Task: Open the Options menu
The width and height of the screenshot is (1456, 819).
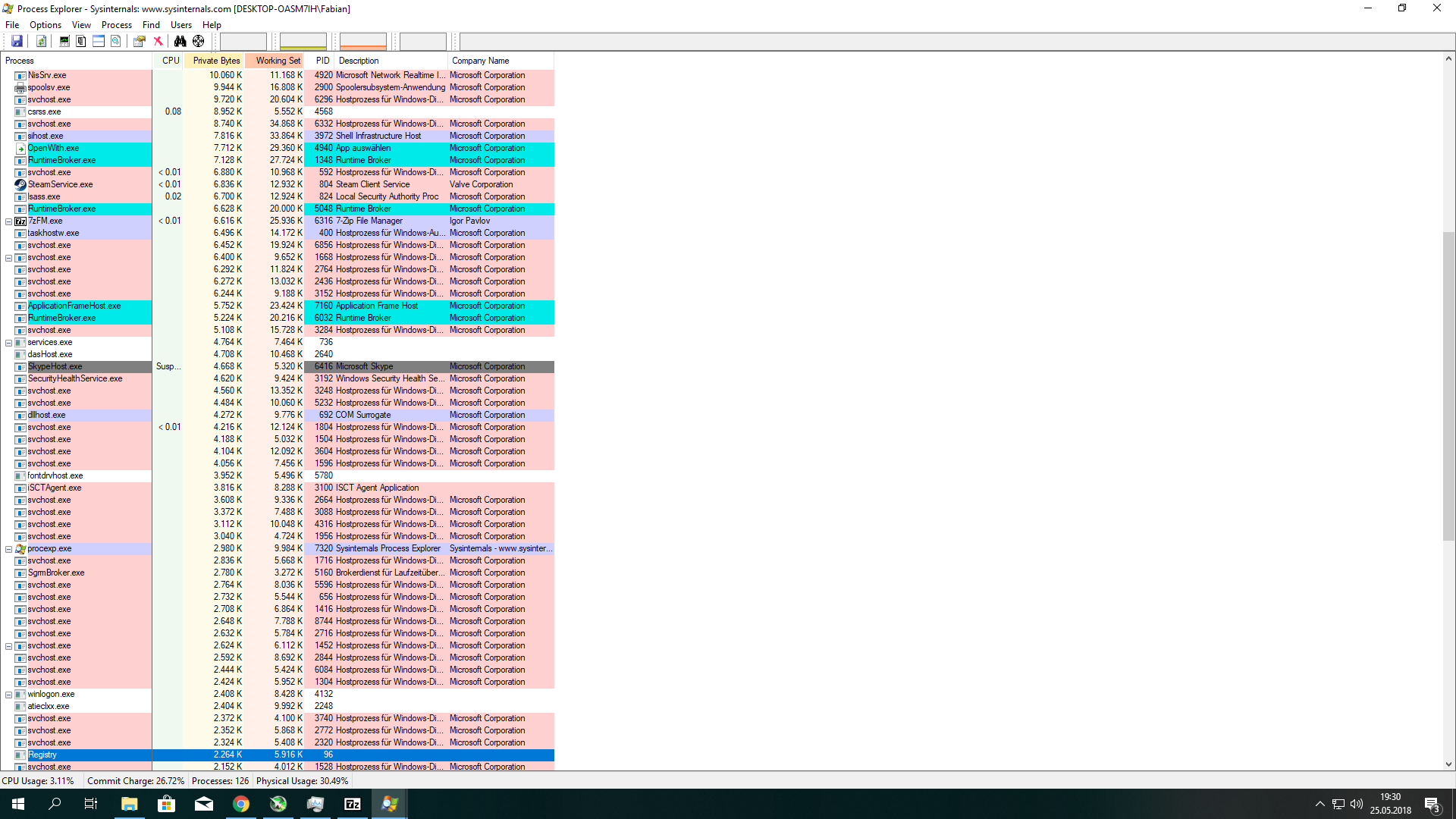Action: pyautogui.click(x=45, y=25)
